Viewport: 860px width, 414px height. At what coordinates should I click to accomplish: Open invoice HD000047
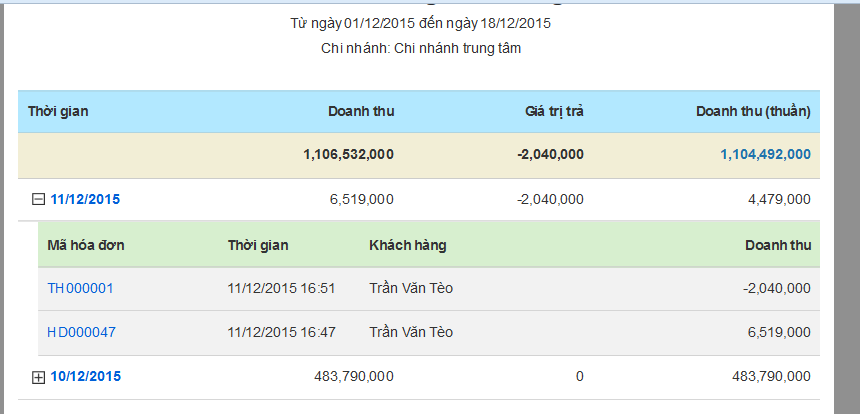coord(81,332)
